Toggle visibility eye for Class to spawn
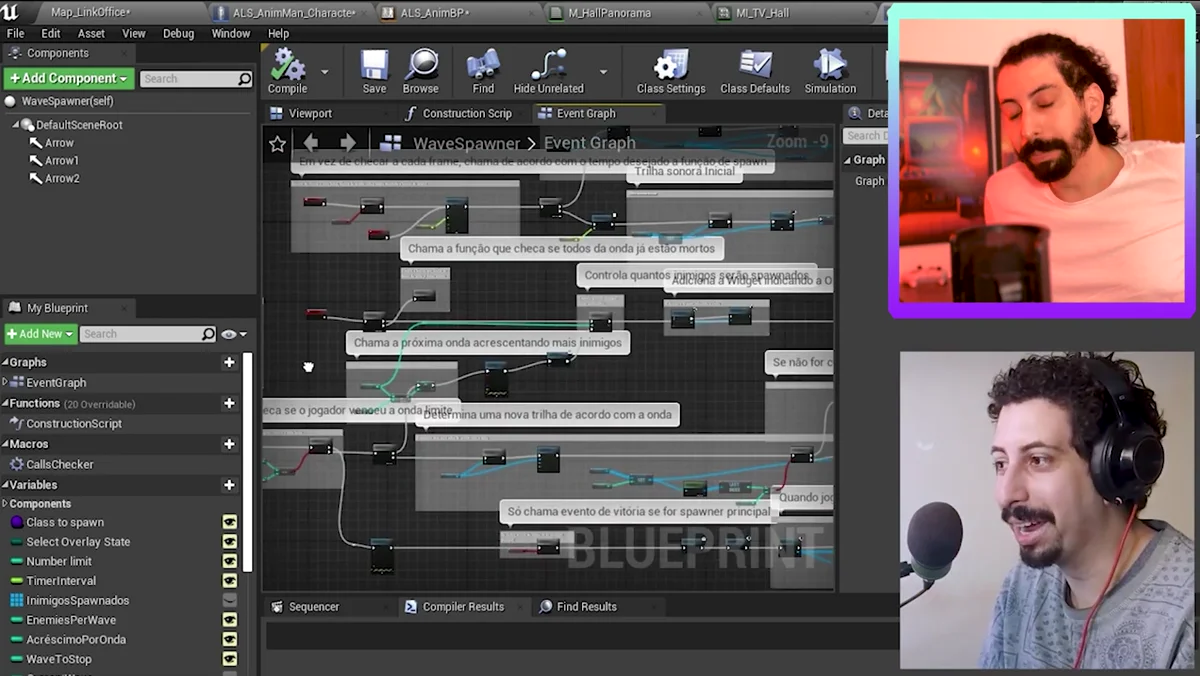The height and width of the screenshot is (676, 1200). (x=229, y=522)
